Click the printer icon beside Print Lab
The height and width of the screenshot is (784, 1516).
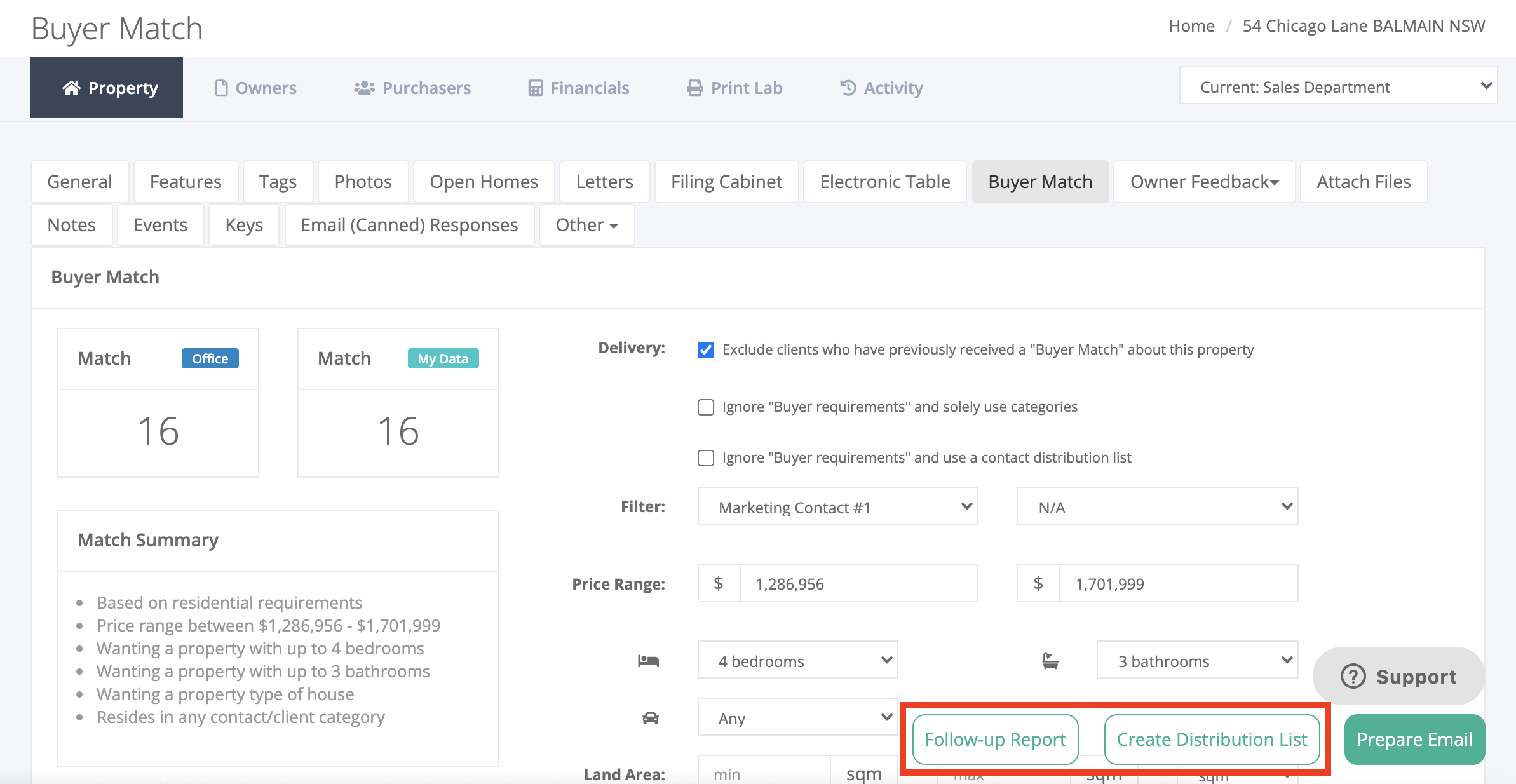695,88
